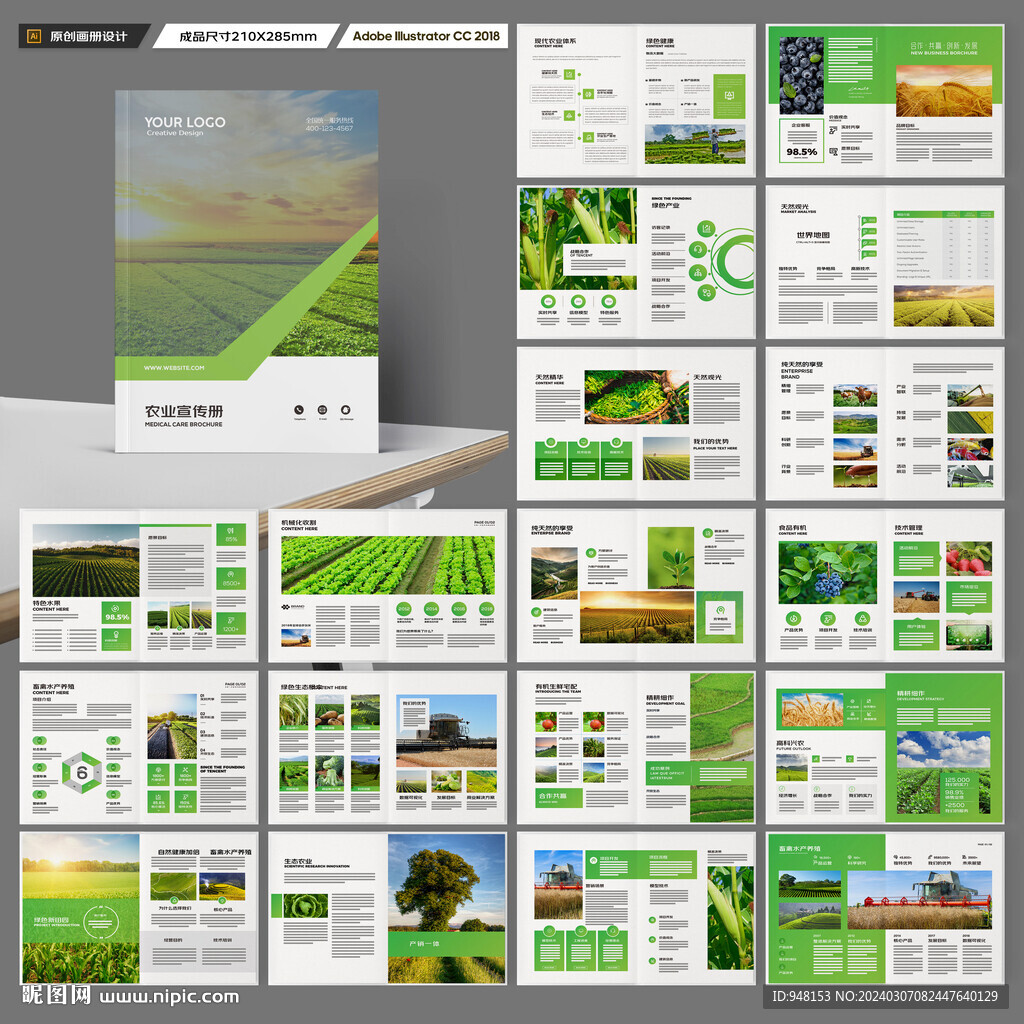Click the tea leaves basket photo
The image size is (1024, 1024).
click(637, 397)
